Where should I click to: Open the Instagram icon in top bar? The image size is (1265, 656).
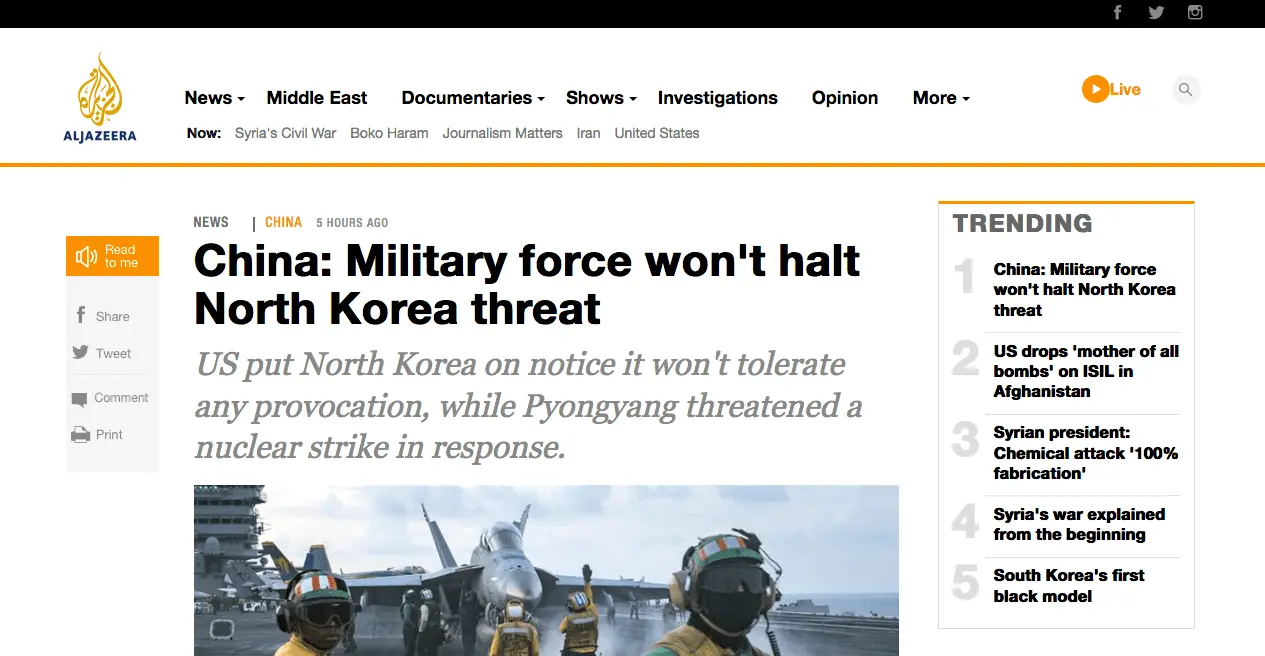point(1194,13)
